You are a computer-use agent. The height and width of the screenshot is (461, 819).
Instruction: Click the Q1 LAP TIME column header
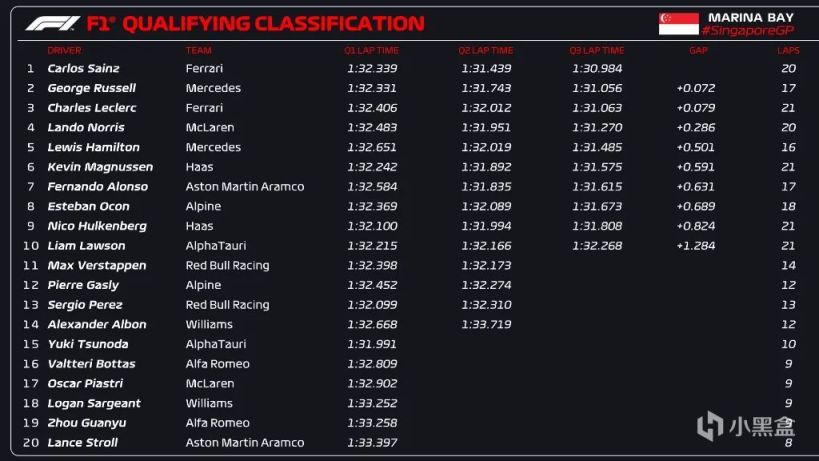point(371,50)
